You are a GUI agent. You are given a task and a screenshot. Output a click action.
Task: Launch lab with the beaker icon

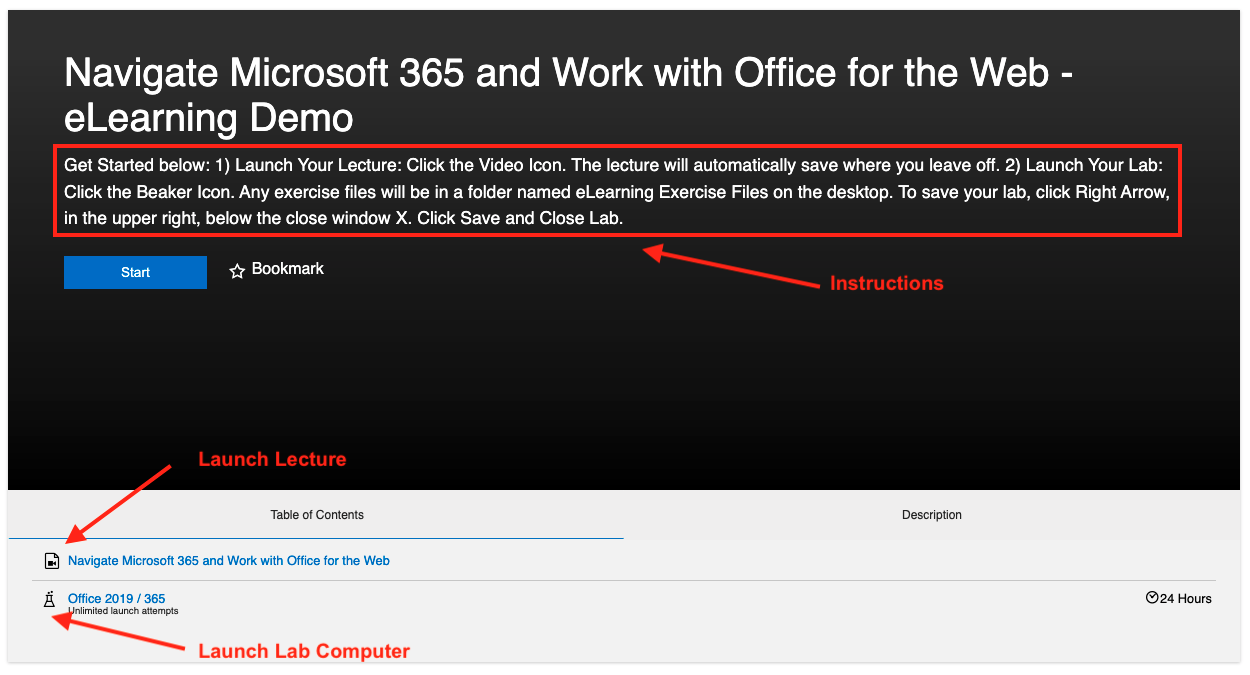[50, 600]
